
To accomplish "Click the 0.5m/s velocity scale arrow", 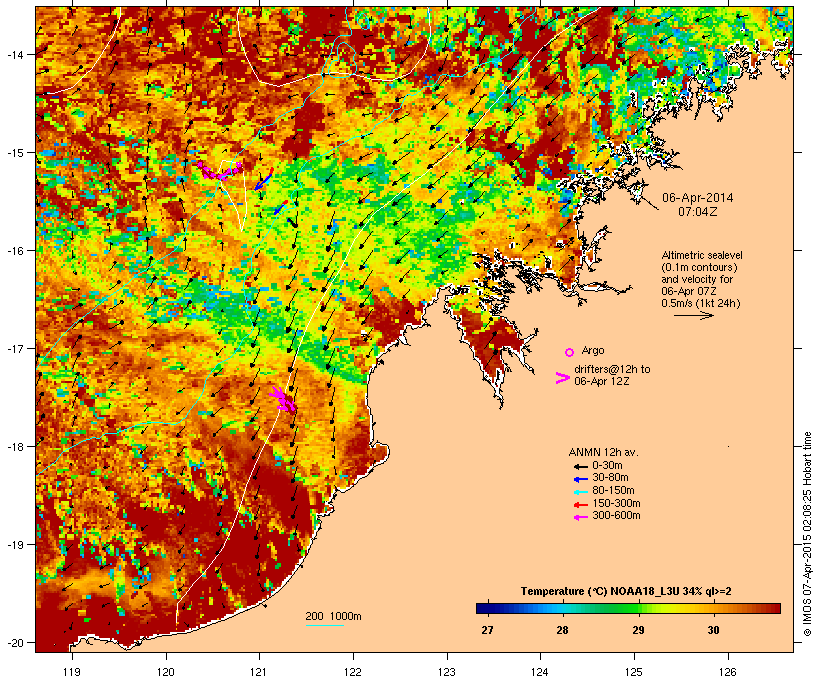I will [694, 315].
